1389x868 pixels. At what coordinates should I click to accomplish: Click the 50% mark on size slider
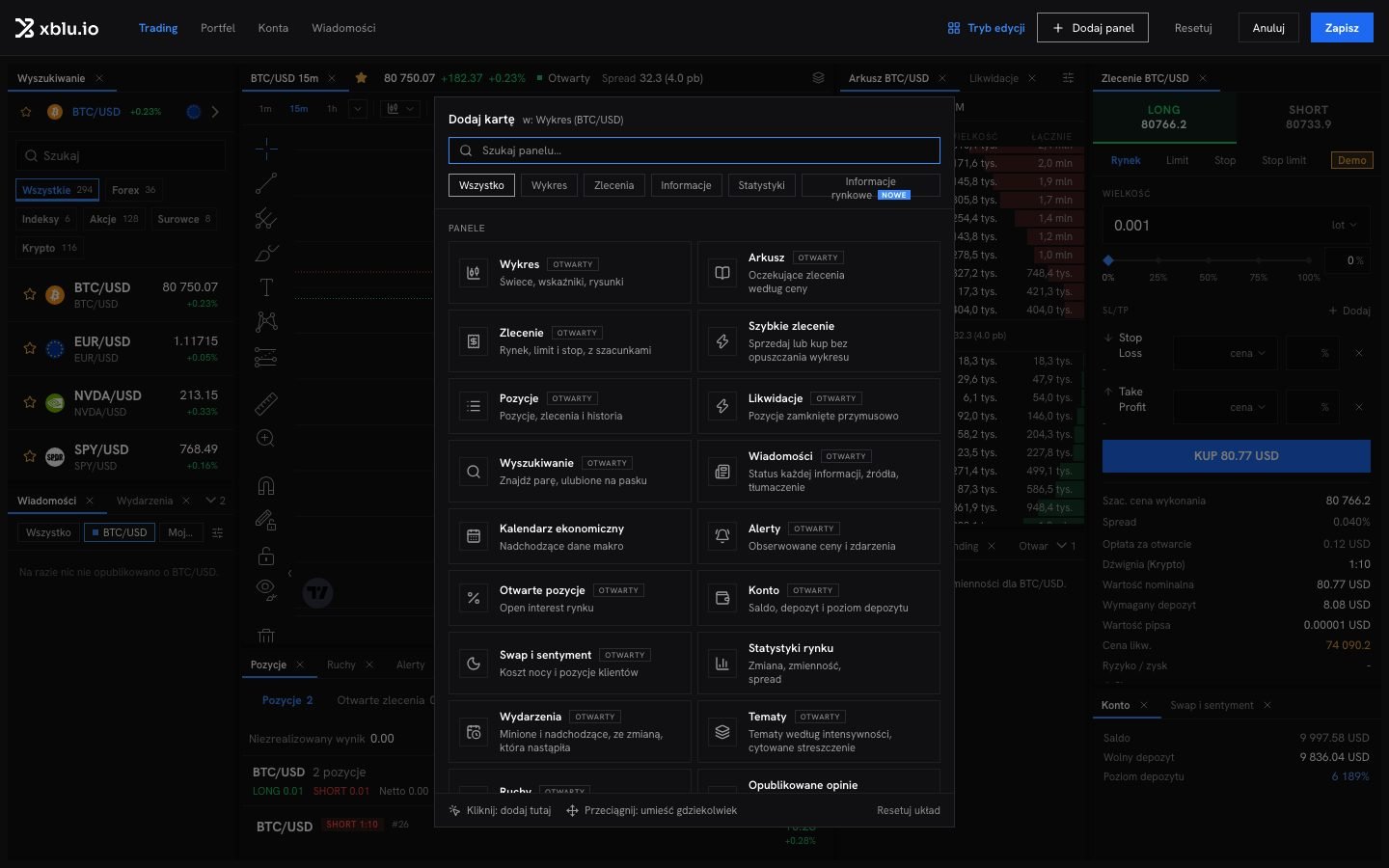pyautogui.click(x=1208, y=277)
